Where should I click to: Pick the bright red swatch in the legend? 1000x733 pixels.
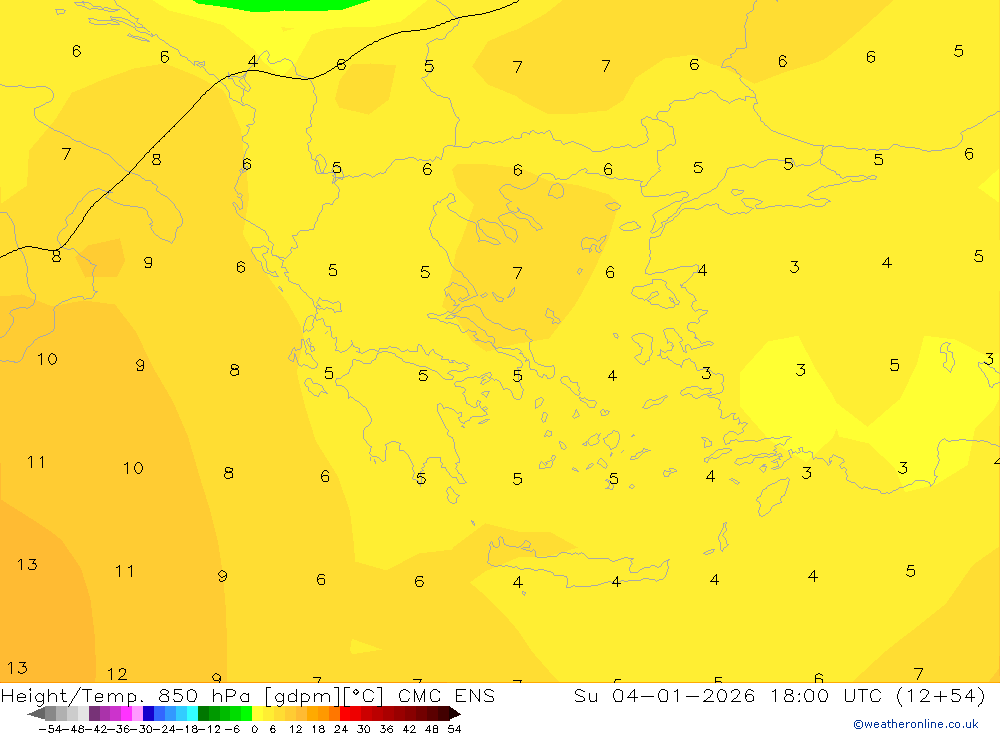pos(345,714)
